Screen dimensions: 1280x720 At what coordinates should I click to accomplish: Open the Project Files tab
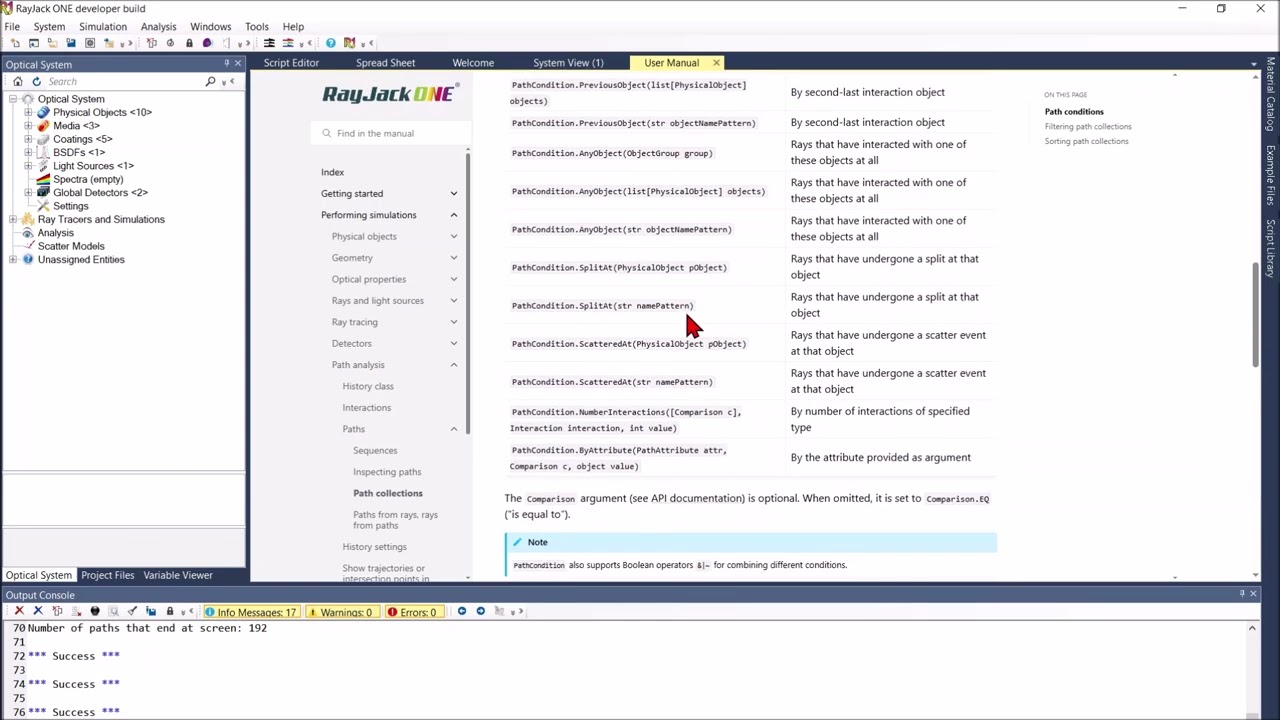coord(107,575)
